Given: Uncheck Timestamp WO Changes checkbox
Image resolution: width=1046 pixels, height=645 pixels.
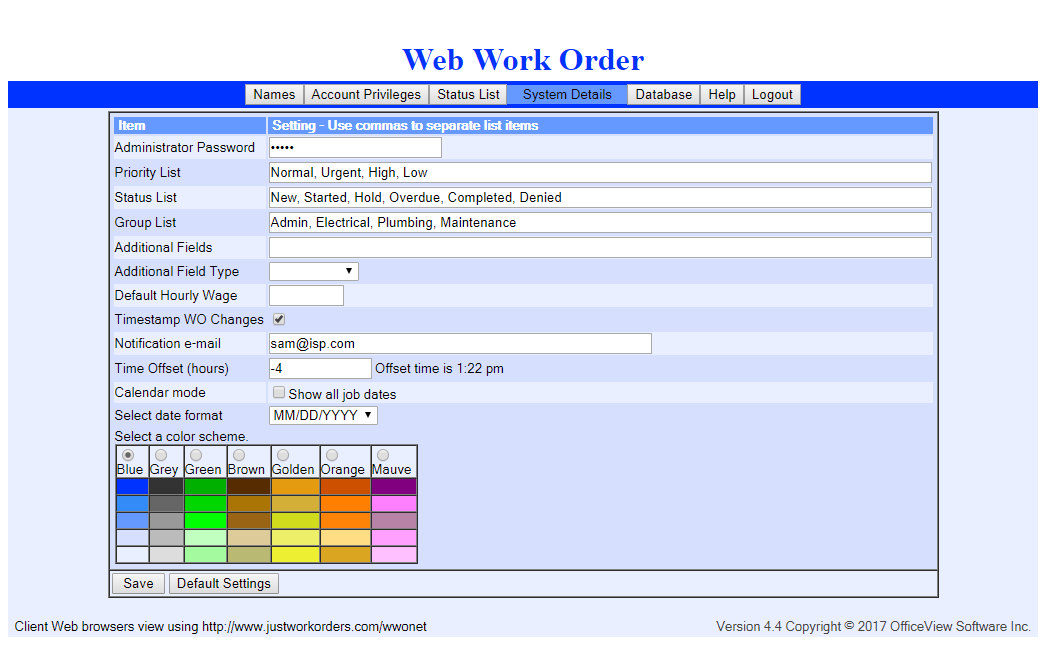Looking at the screenshot, I should point(279,320).
